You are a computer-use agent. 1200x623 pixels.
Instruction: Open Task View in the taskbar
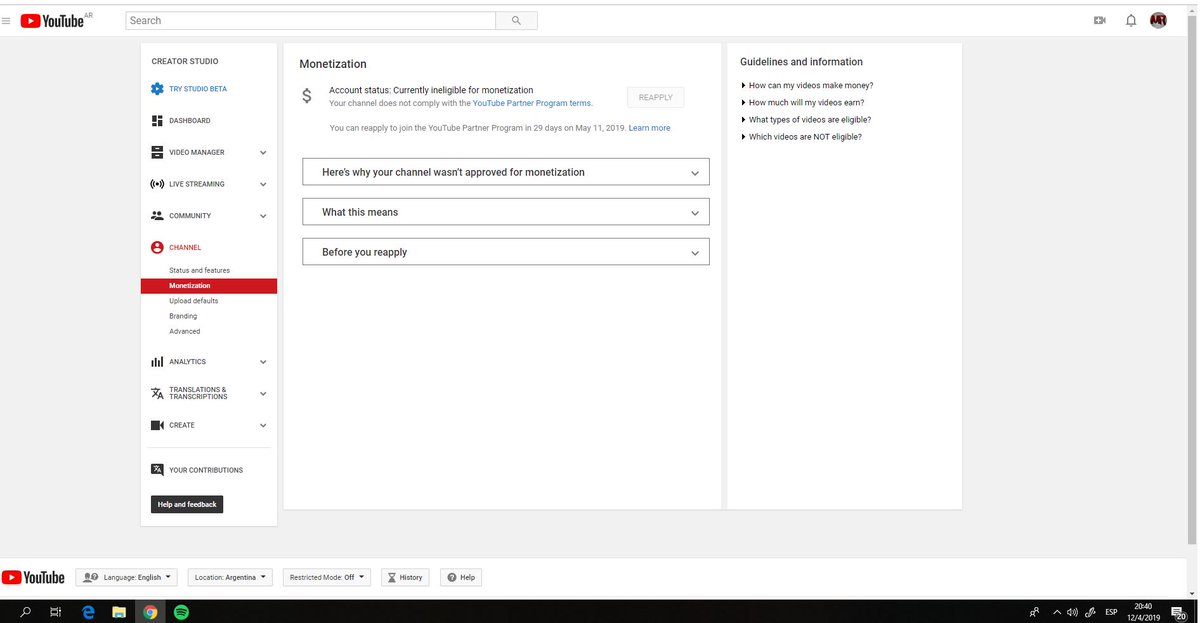tap(56, 612)
